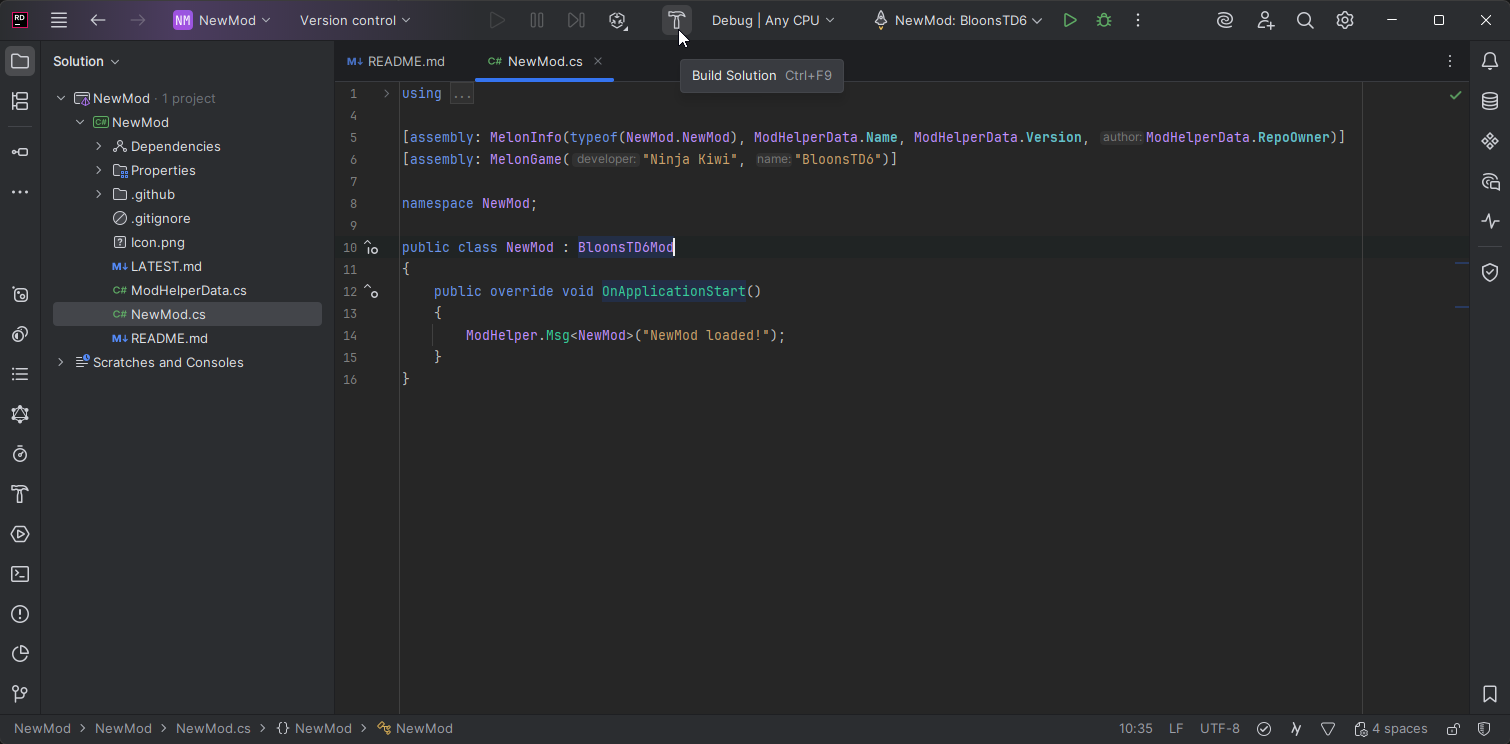Open the Git tool window icon
Viewport: 1510px width, 744px height.
coord(20,694)
